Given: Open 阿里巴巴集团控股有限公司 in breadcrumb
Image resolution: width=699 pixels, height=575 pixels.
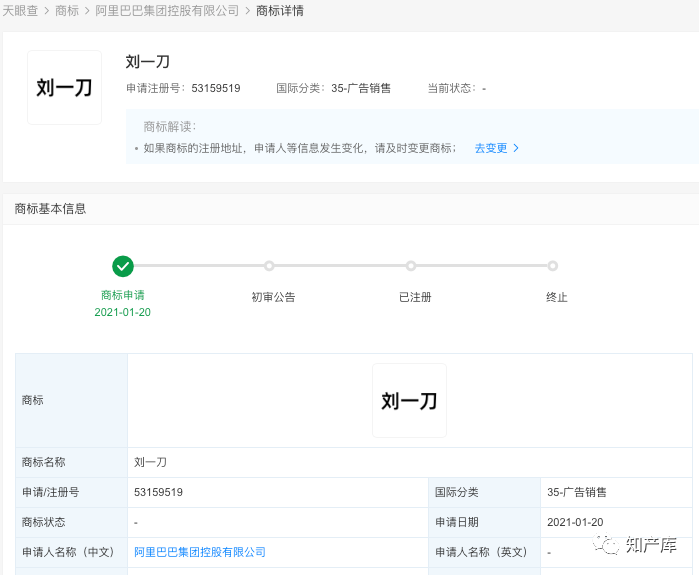Looking at the screenshot, I should click(167, 11).
